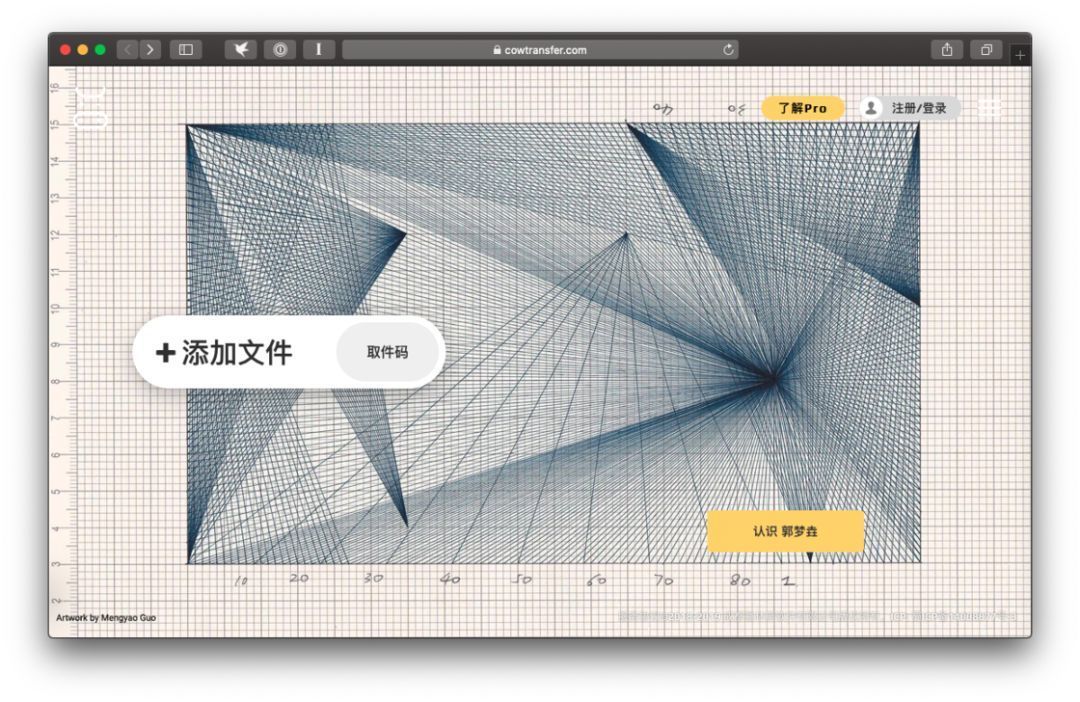
Task: Click the person avatar inside the login button
Action: (x=872, y=108)
